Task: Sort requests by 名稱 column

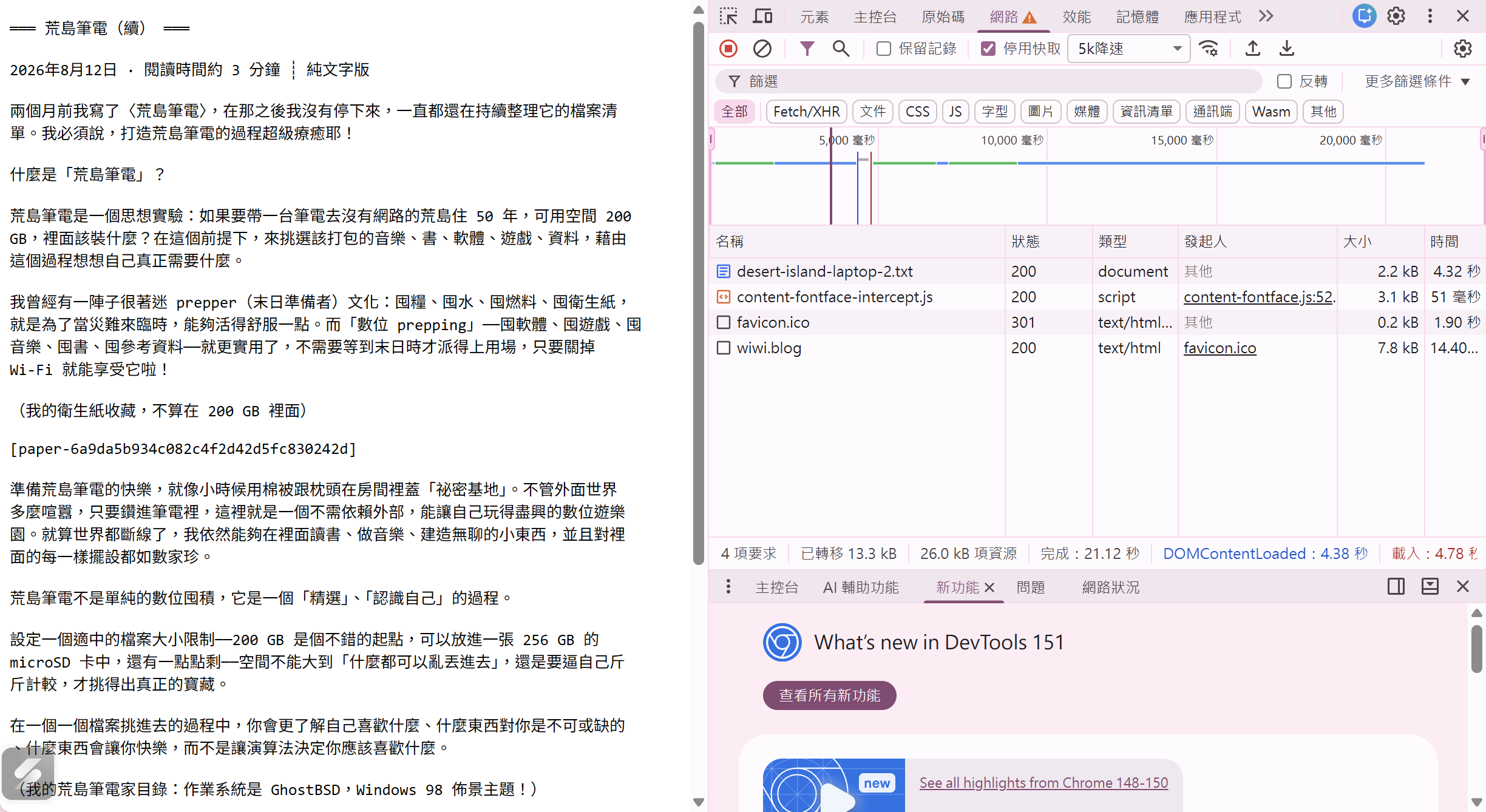Action: pyautogui.click(x=857, y=242)
